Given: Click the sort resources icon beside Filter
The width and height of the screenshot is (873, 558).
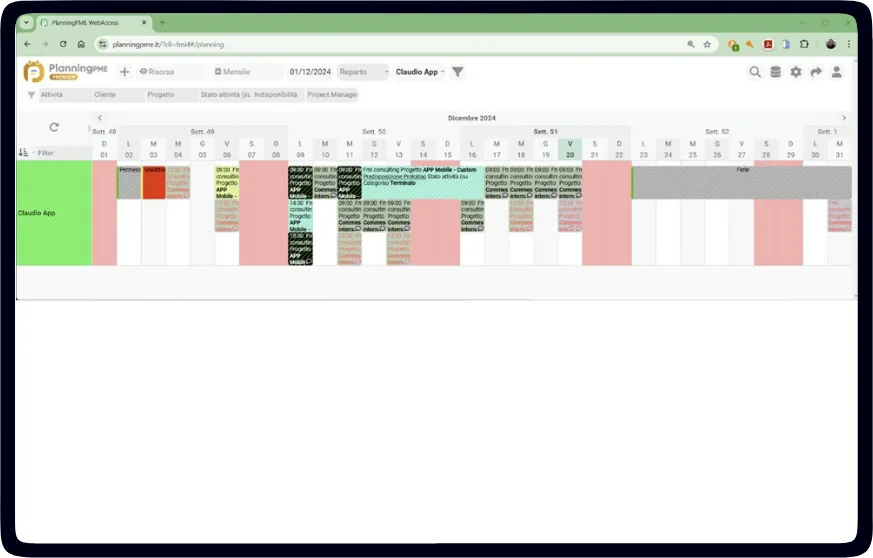Looking at the screenshot, I should (x=23, y=152).
